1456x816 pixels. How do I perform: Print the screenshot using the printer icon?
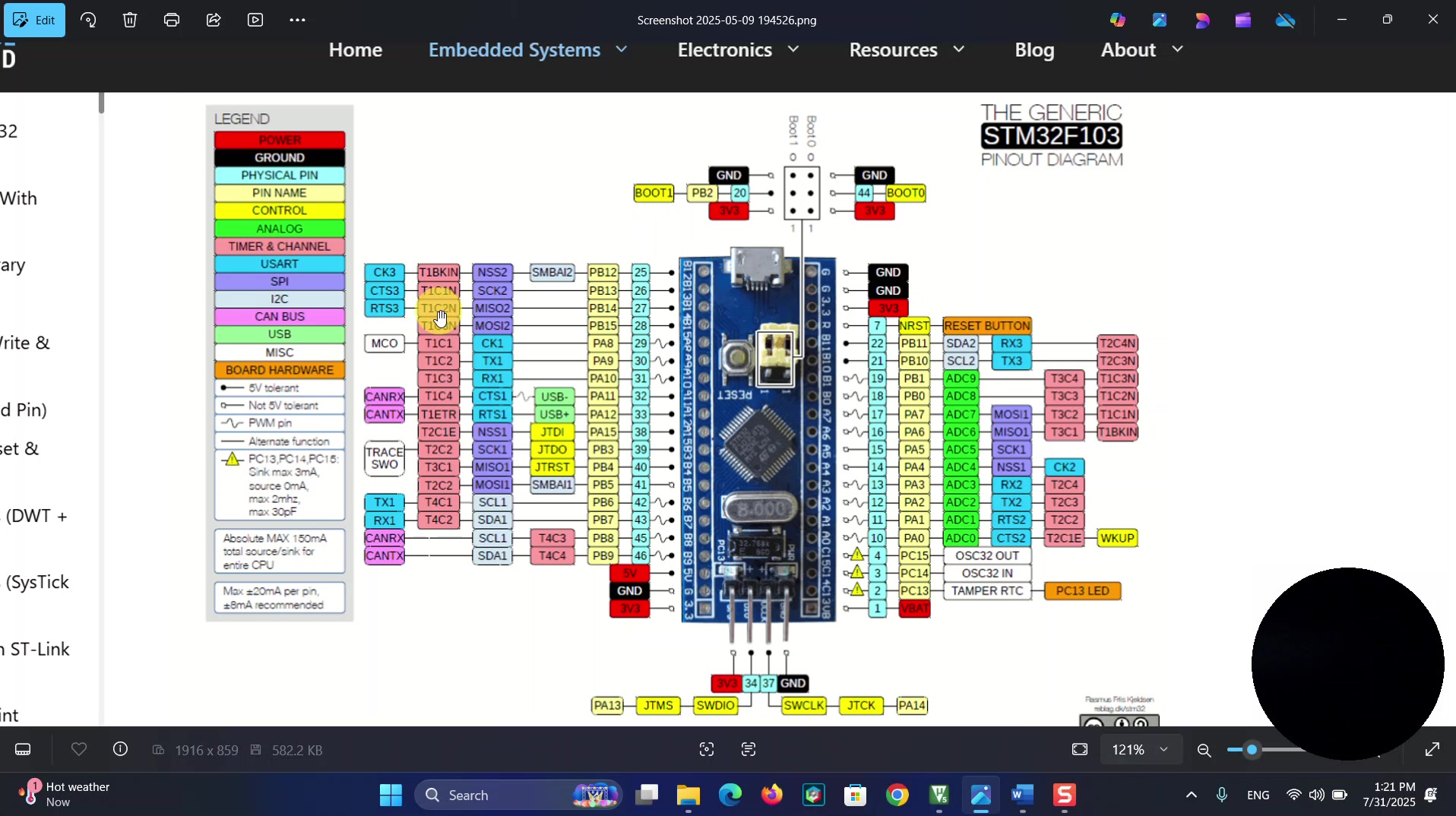coord(172,20)
